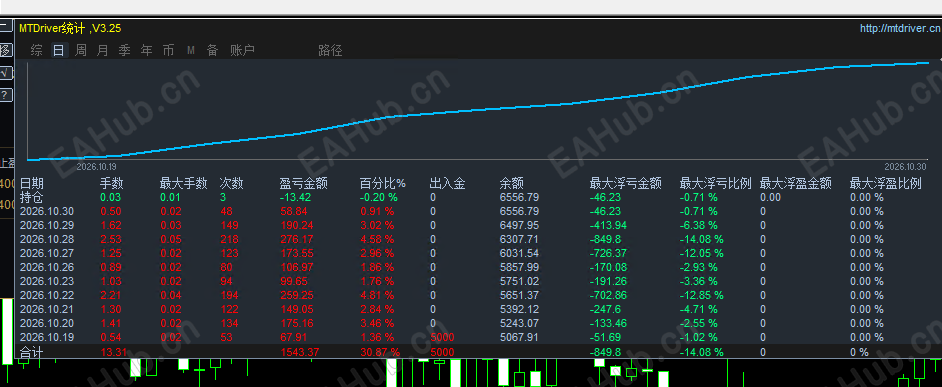Image resolution: width=942 pixels, height=387 pixels.
Task: Select the 日 daily statistics tab
Action: [x=58, y=50]
